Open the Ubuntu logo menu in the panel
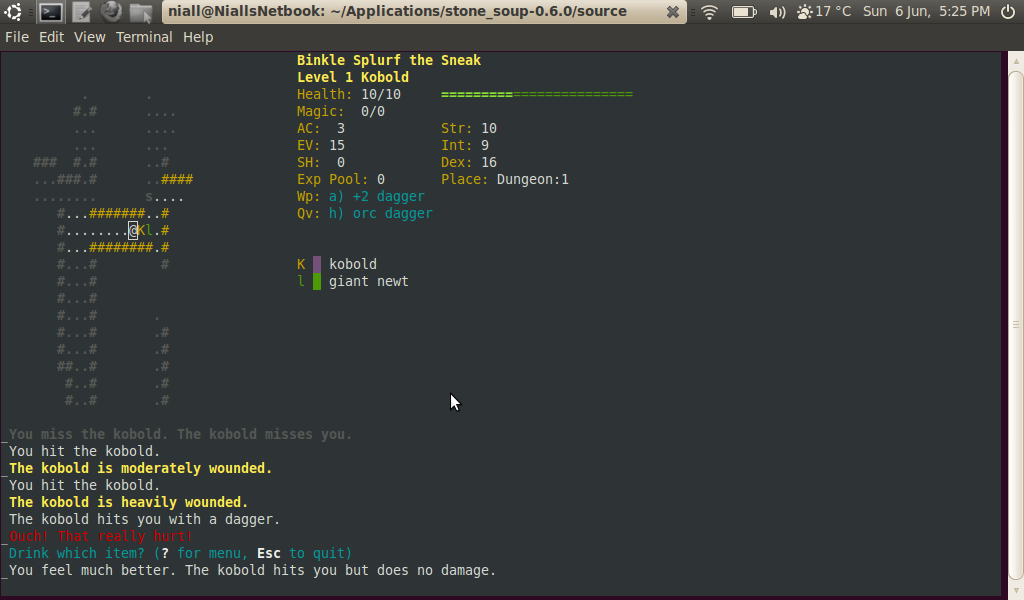The height and width of the screenshot is (600, 1024). point(13,12)
